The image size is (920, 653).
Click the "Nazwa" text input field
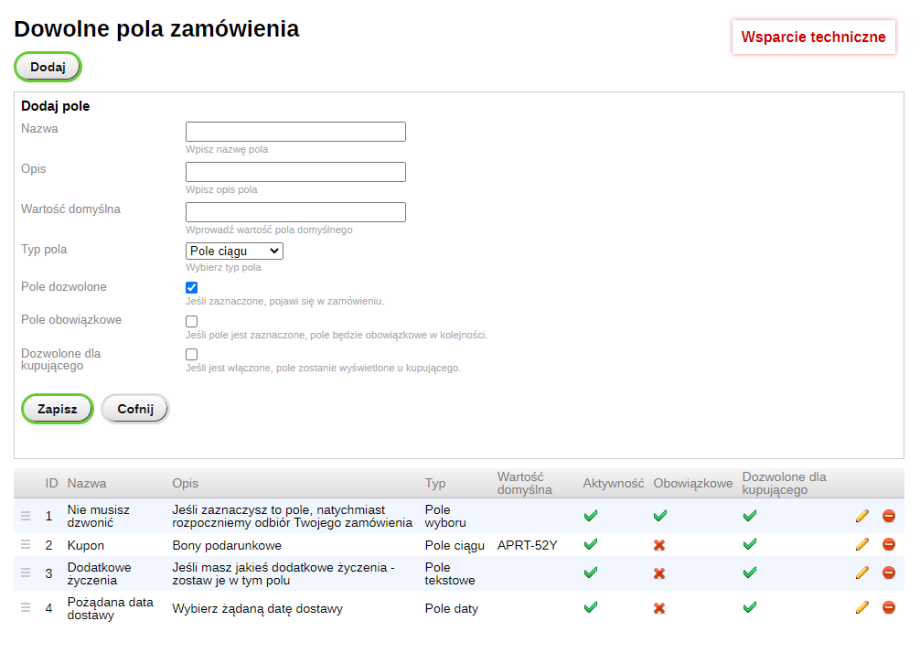[295, 131]
